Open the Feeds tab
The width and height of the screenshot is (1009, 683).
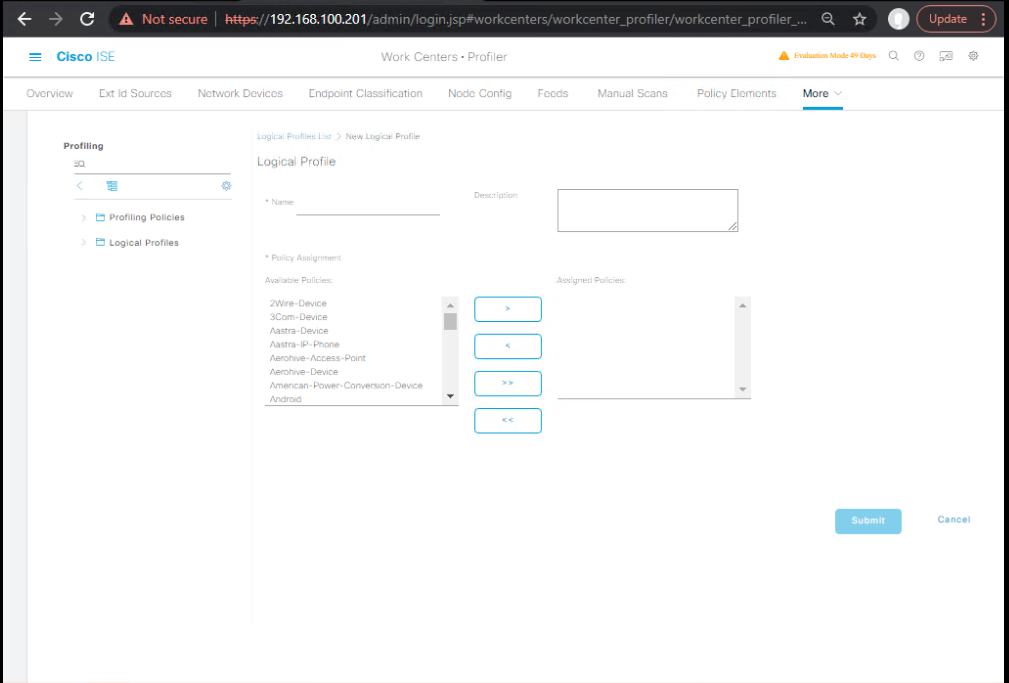(x=553, y=93)
